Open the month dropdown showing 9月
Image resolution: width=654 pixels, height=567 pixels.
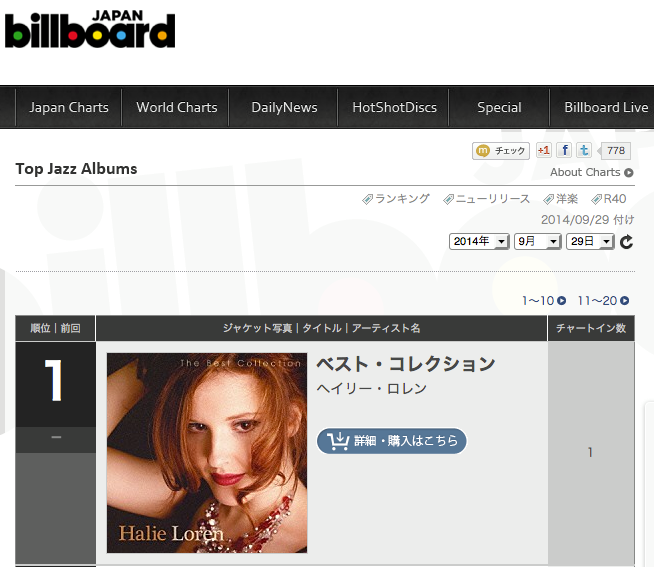click(x=537, y=242)
